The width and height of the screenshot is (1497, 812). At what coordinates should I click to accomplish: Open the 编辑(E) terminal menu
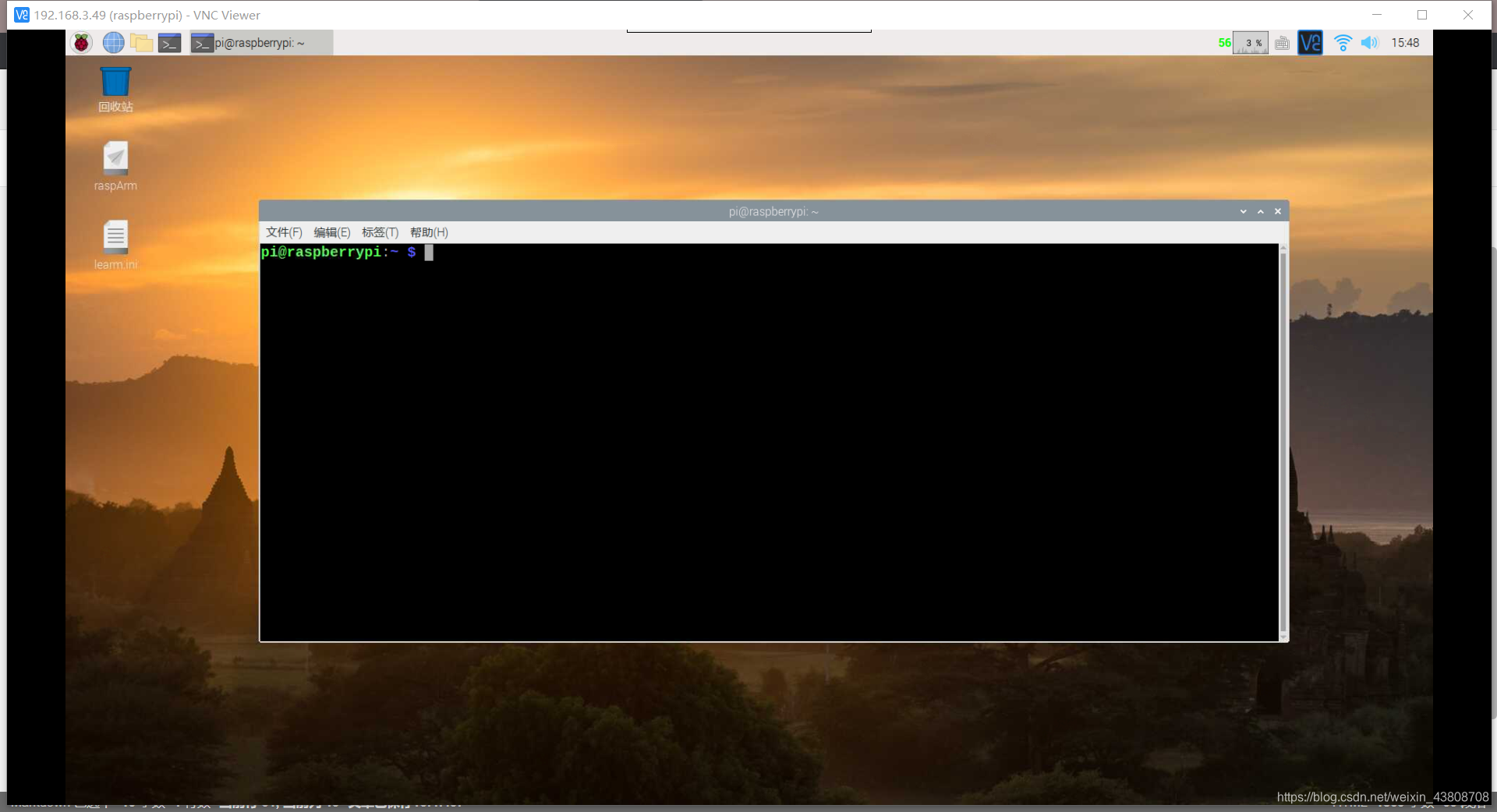[332, 232]
